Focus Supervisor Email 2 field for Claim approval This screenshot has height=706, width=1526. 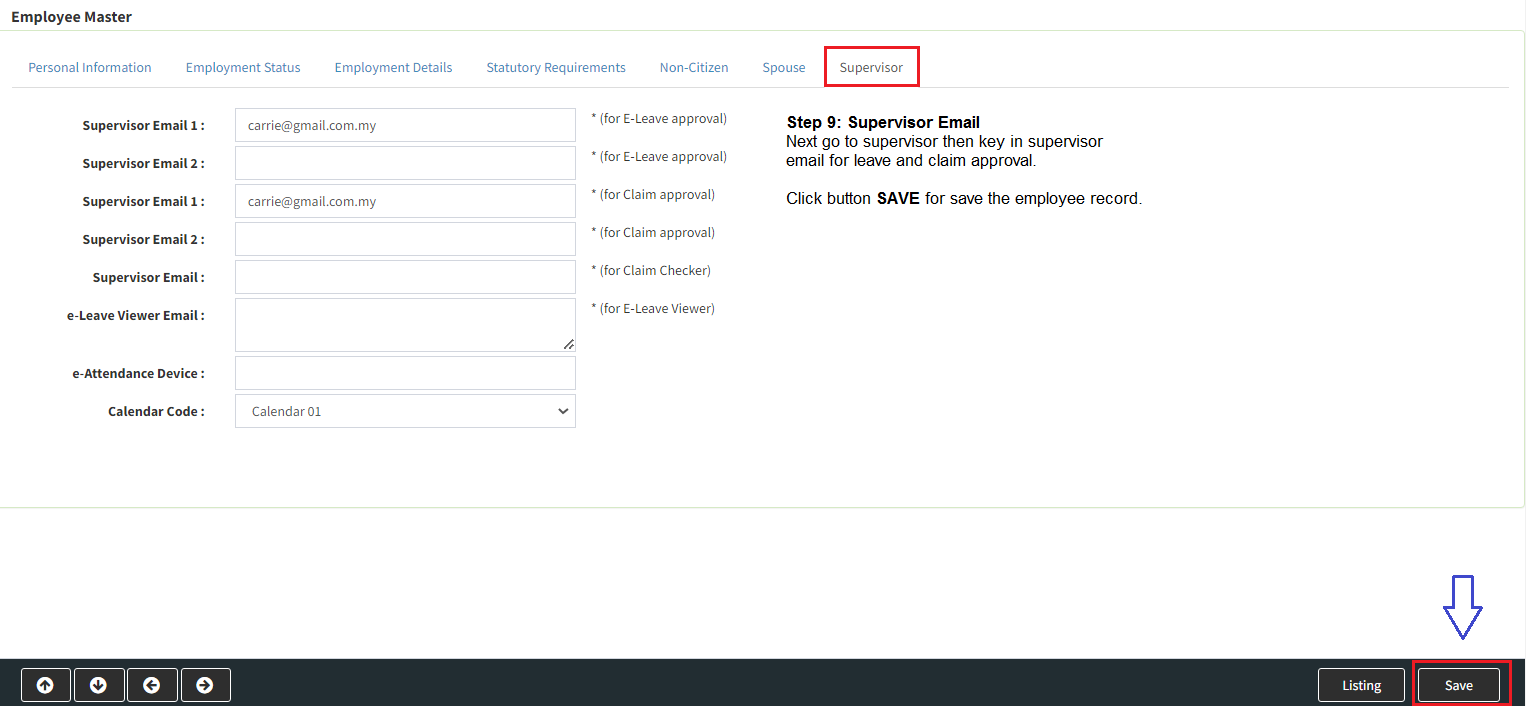405,239
